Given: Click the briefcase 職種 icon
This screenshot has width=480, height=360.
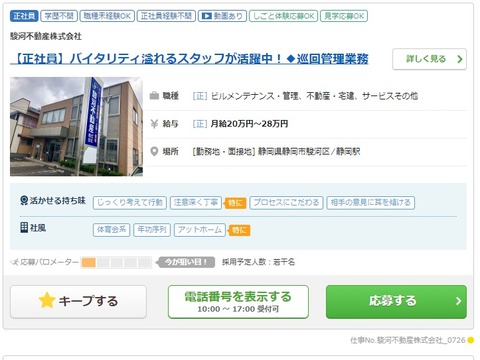Looking at the screenshot, I should [x=154, y=96].
